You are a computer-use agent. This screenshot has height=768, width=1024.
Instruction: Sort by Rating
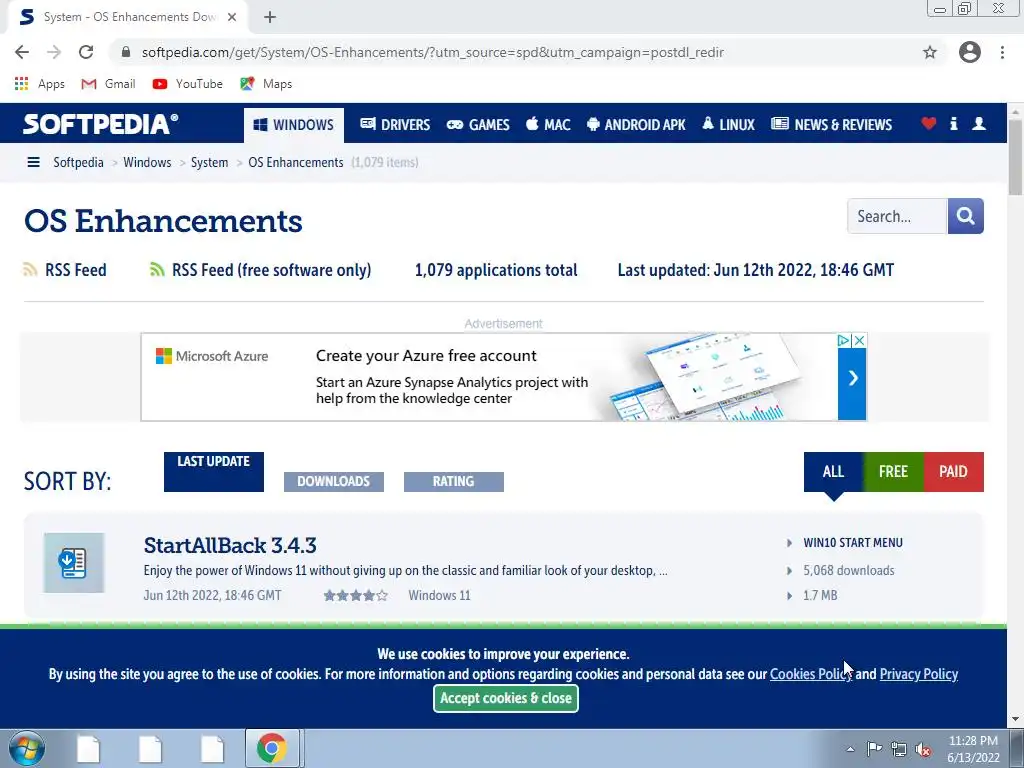[x=454, y=481]
